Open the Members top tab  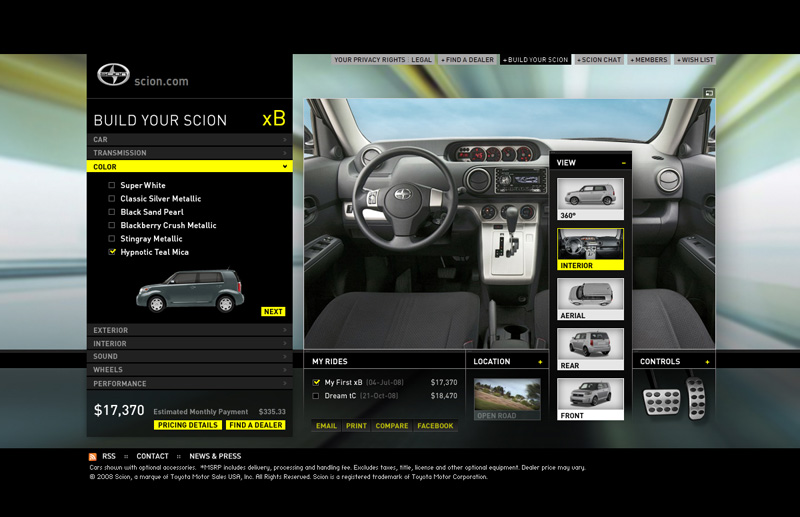pyautogui.click(x=648, y=60)
